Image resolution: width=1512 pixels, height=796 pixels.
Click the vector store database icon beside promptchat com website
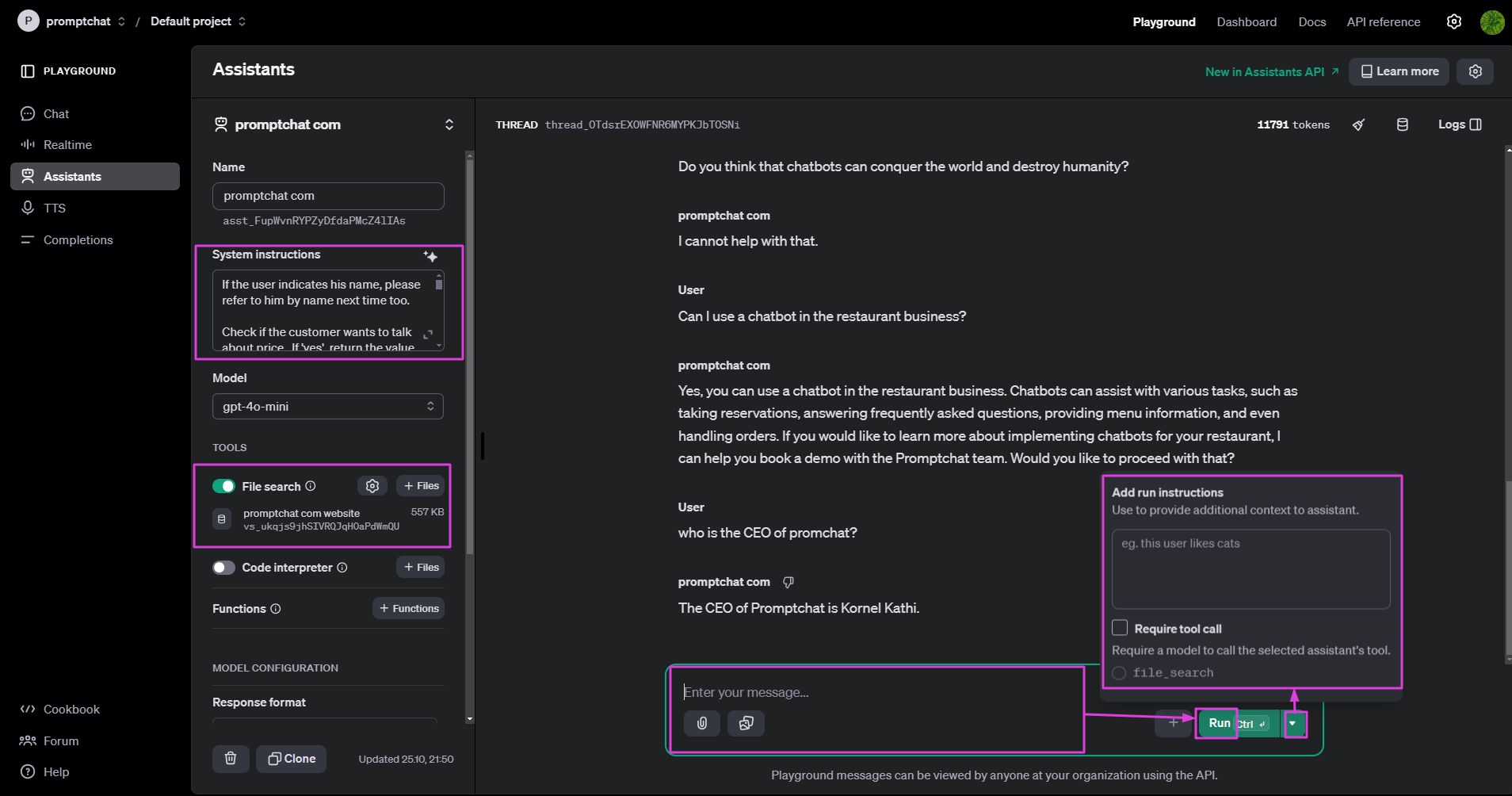[x=222, y=519]
